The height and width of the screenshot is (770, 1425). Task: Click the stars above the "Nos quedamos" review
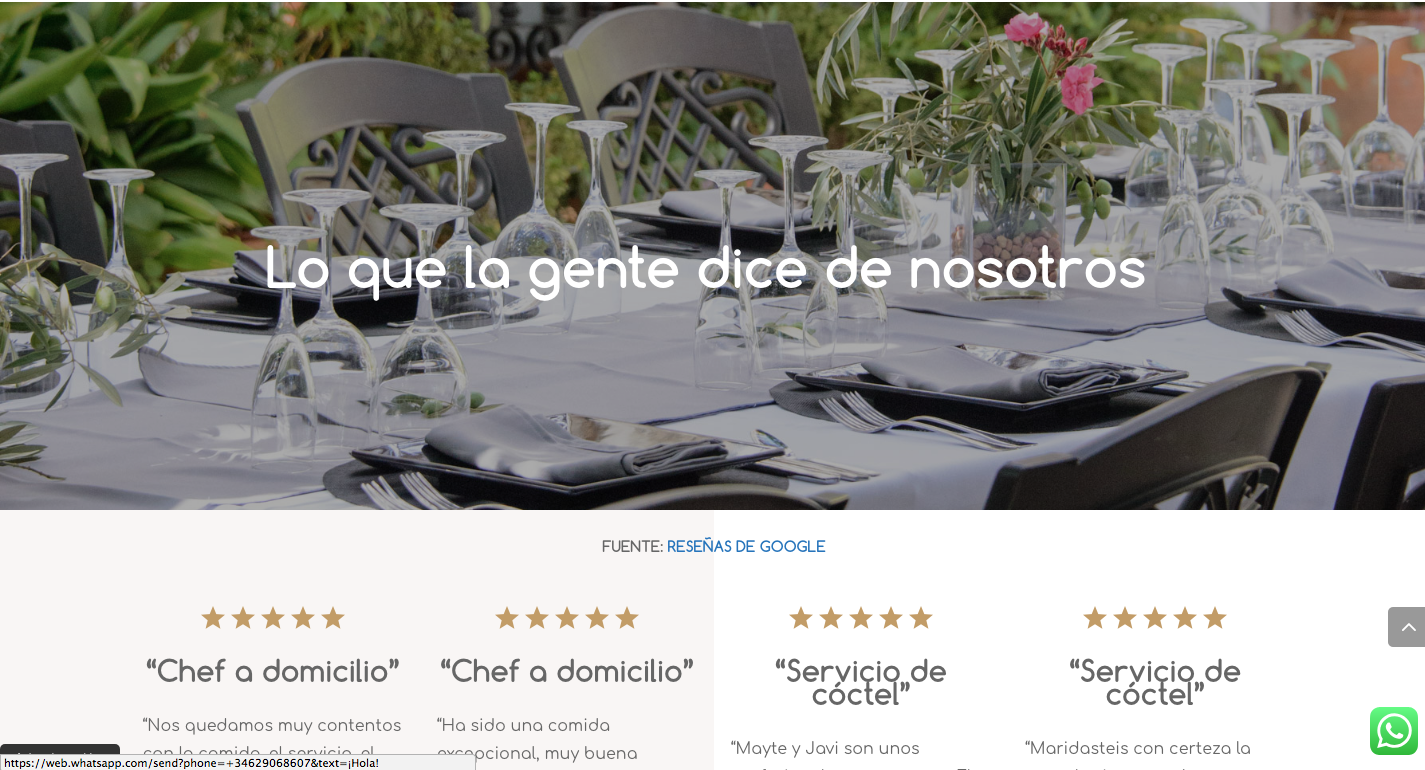(x=273, y=618)
